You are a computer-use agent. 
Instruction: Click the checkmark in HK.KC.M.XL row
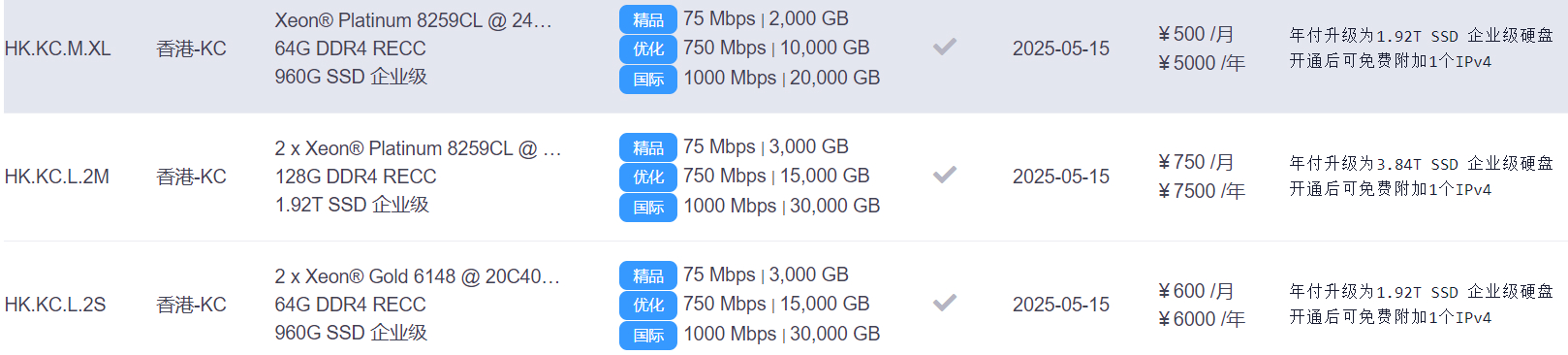pyautogui.click(x=945, y=47)
